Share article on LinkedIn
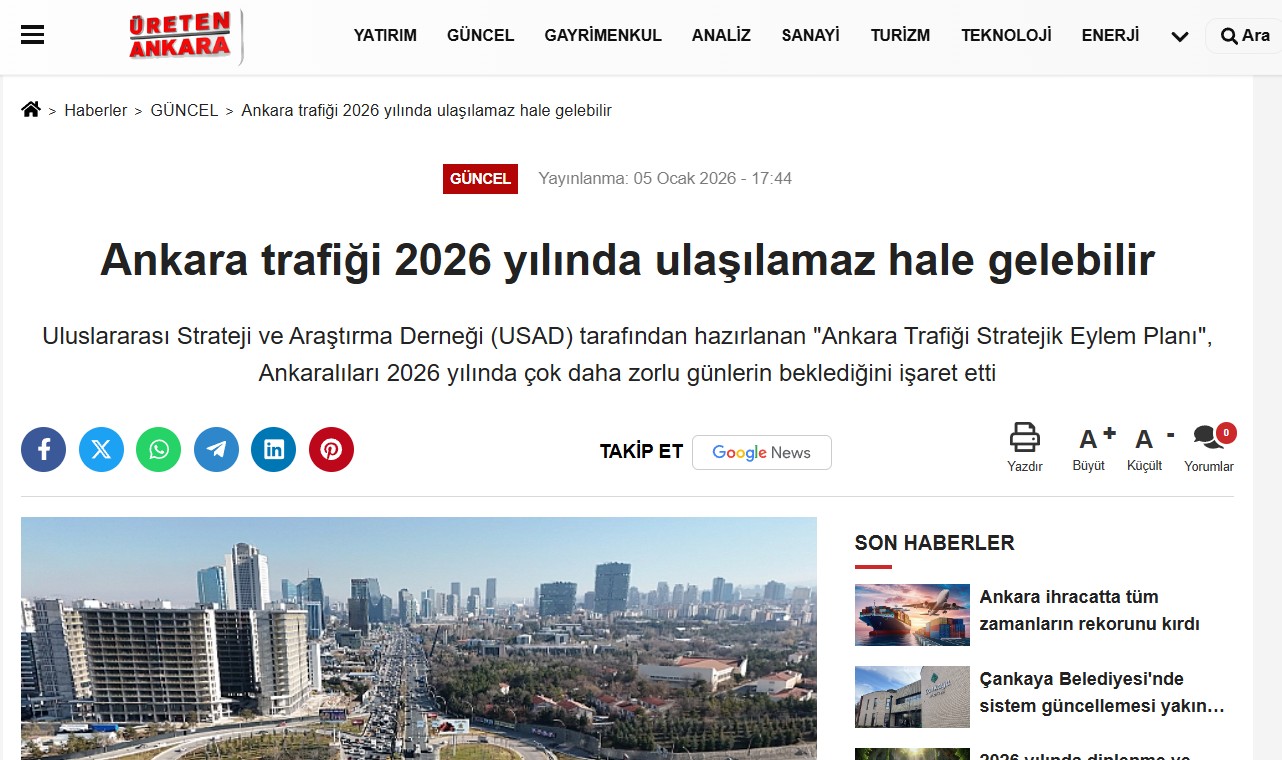 (273, 450)
